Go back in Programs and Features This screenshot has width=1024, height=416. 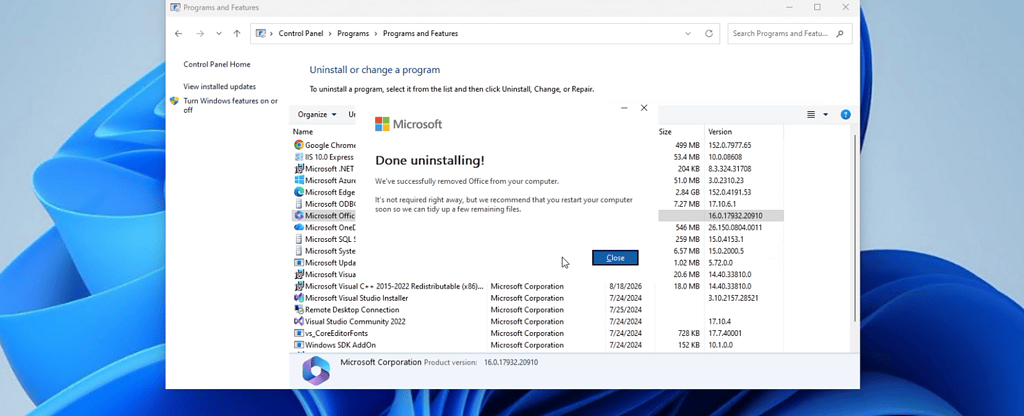pos(178,33)
